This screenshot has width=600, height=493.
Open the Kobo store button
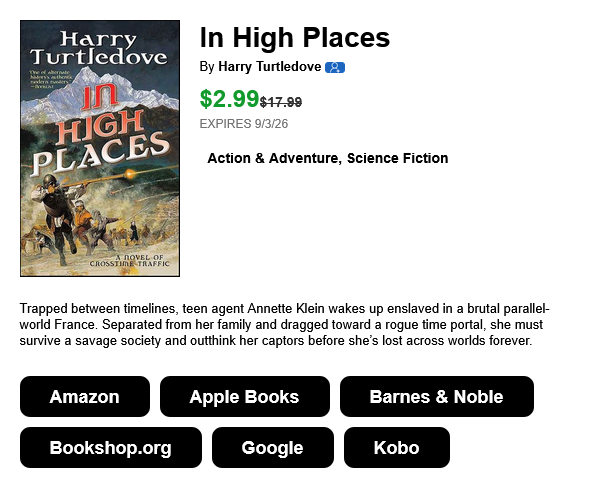coord(396,447)
